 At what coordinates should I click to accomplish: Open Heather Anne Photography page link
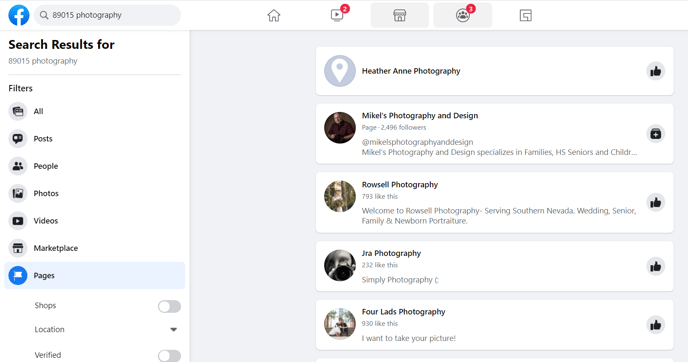coord(411,71)
